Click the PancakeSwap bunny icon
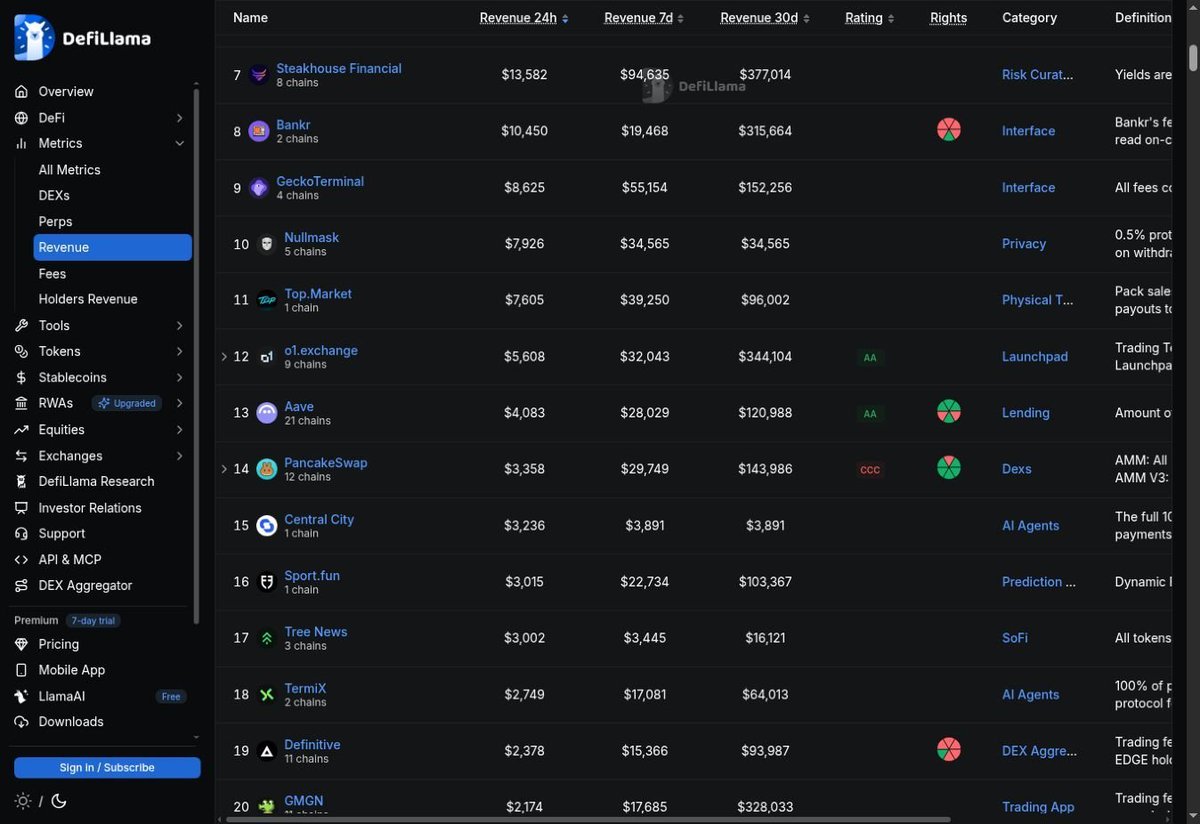This screenshot has height=824, width=1200. pos(267,469)
